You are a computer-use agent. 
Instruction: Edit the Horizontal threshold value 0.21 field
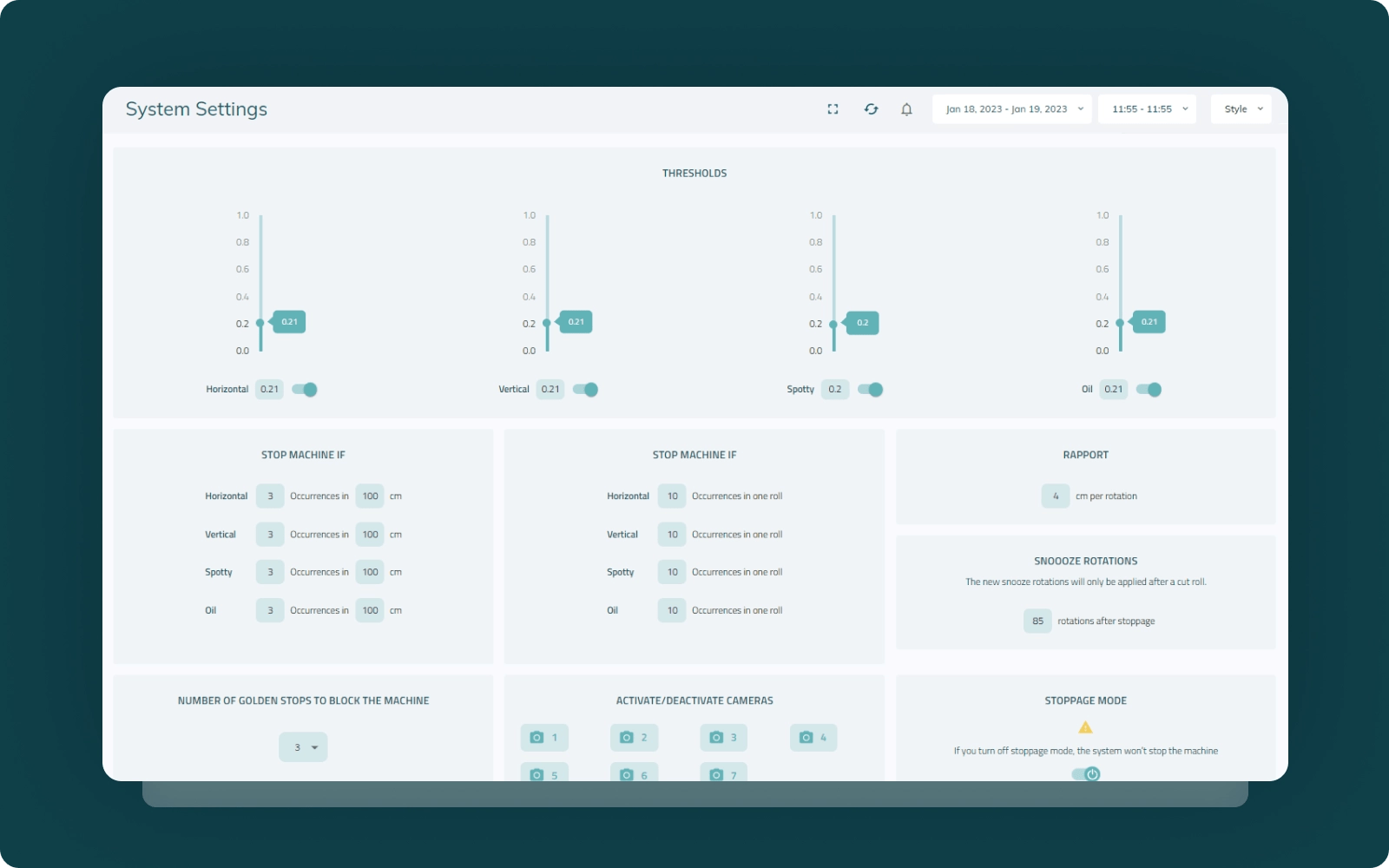click(x=270, y=390)
